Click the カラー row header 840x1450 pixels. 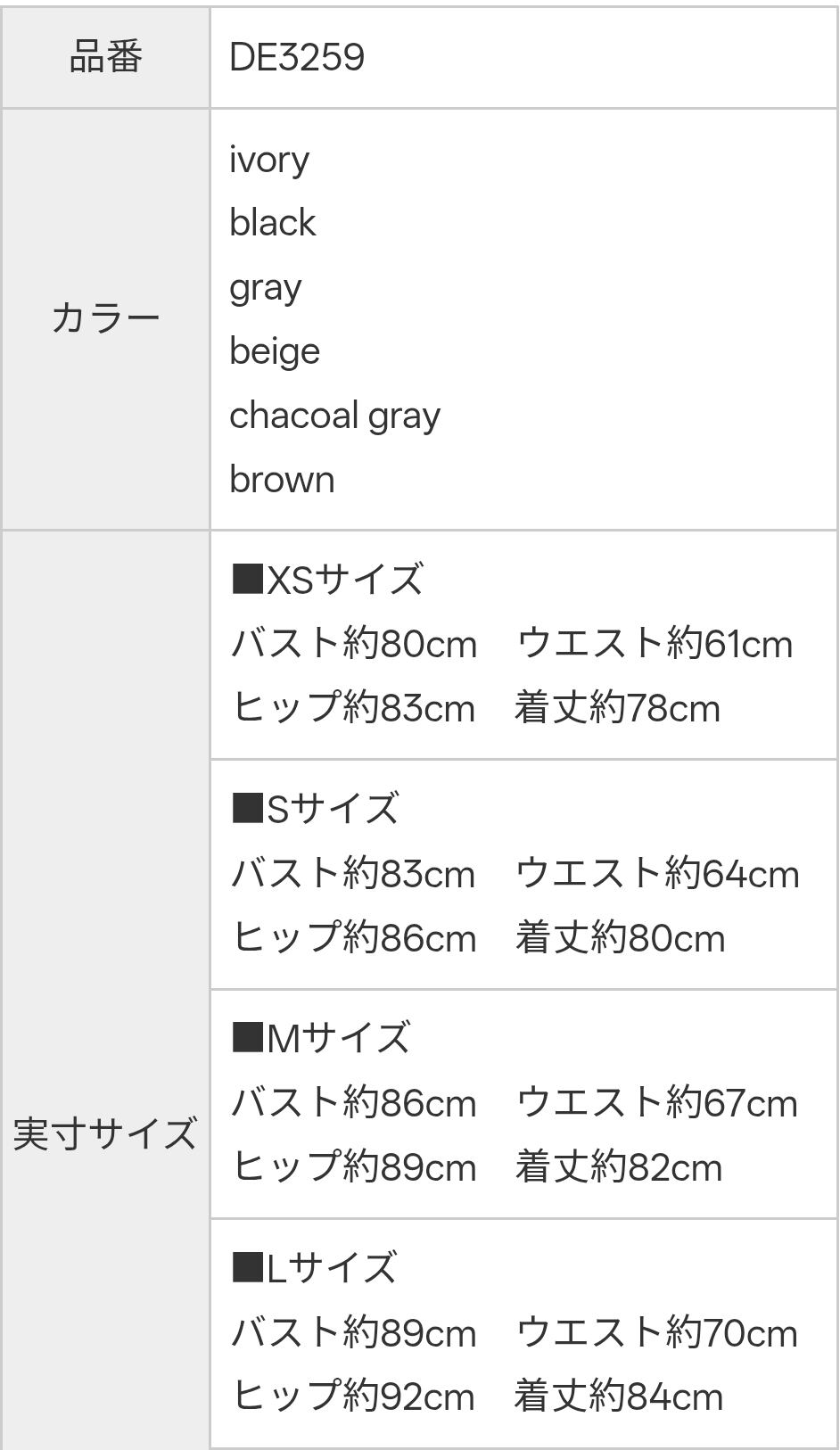pyautogui.click(x=105, y=319)
